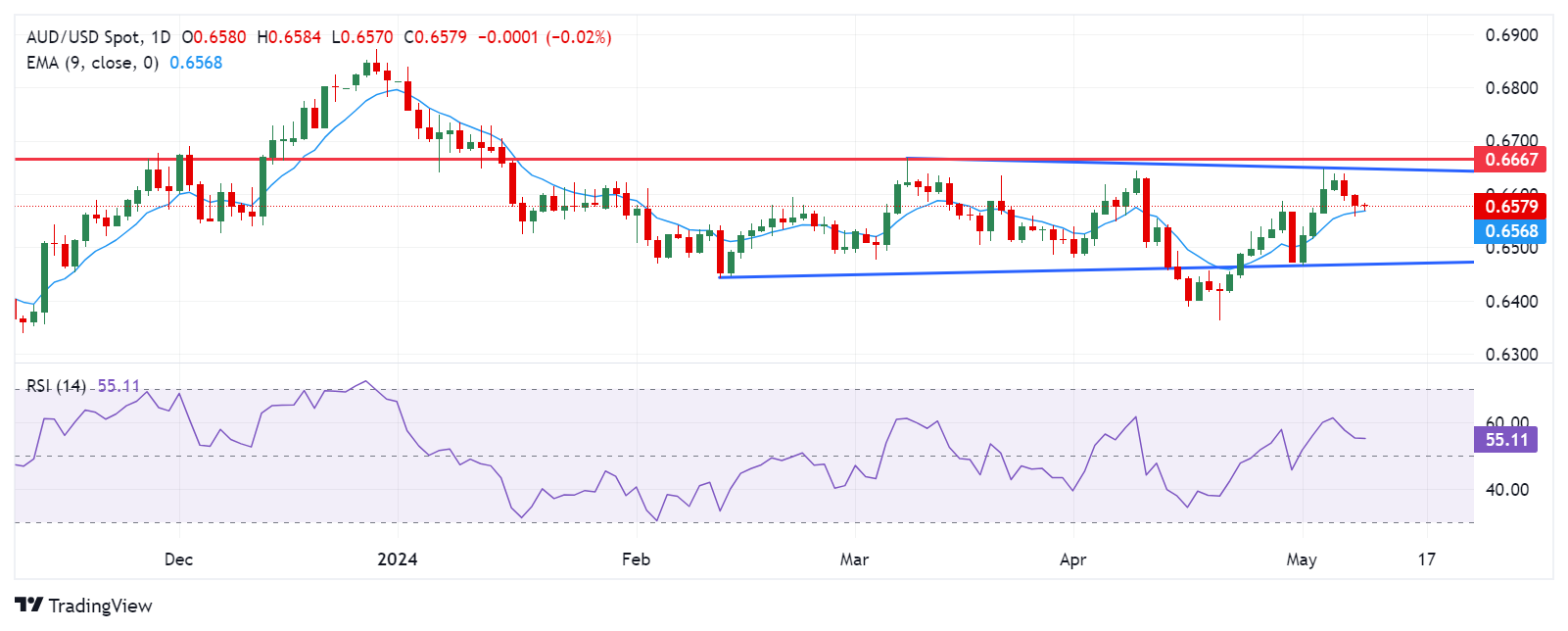Click the 0.6900 price axis label
This screenshot has height=631, width=1568.
[1511, 35]
